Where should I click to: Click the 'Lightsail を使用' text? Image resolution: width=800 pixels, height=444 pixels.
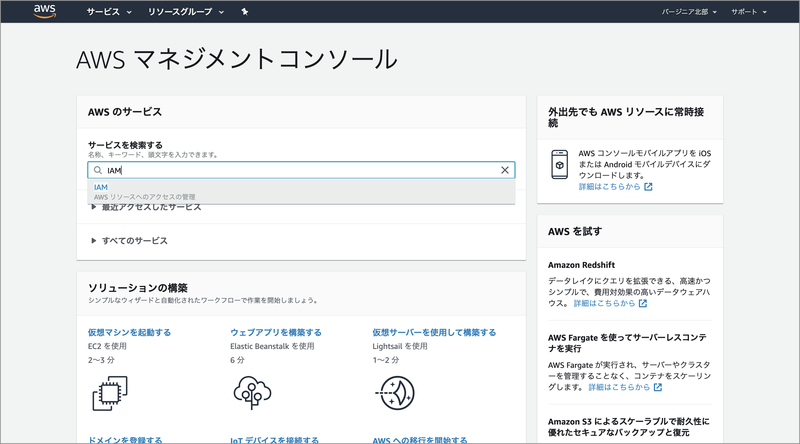tap(400, 346)
